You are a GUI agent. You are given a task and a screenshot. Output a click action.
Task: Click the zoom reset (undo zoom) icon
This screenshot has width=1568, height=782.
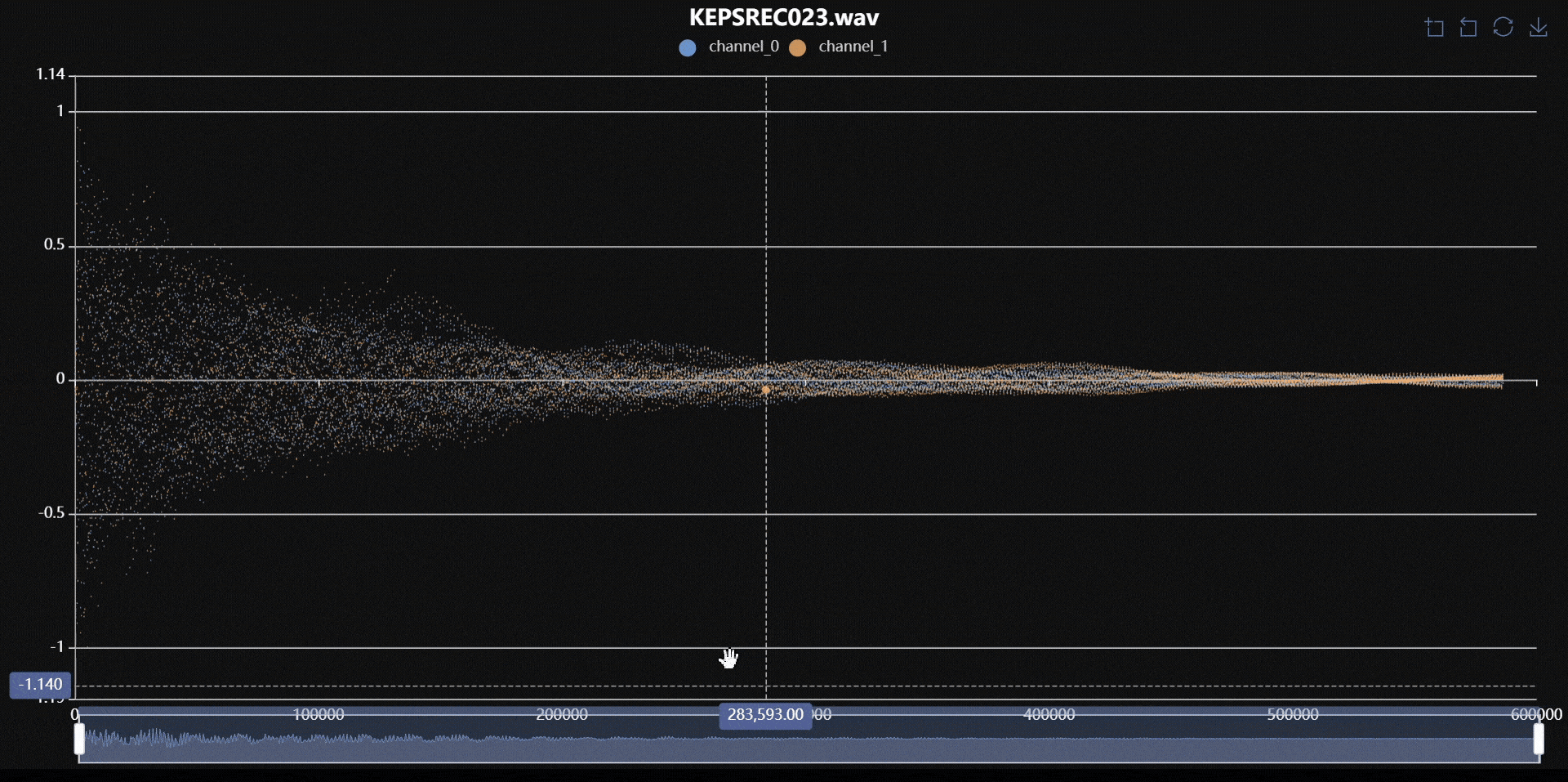[x=1468, y=28]
